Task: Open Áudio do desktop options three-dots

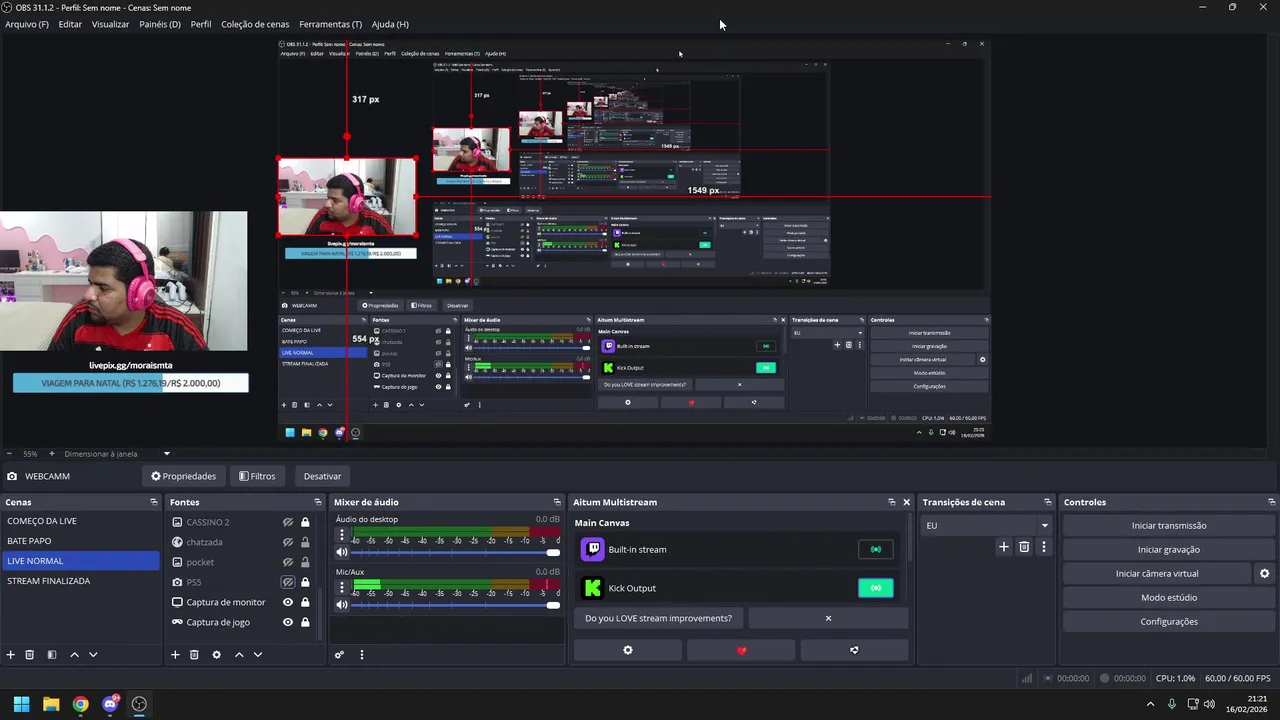Action: click(x=342, y=535)
